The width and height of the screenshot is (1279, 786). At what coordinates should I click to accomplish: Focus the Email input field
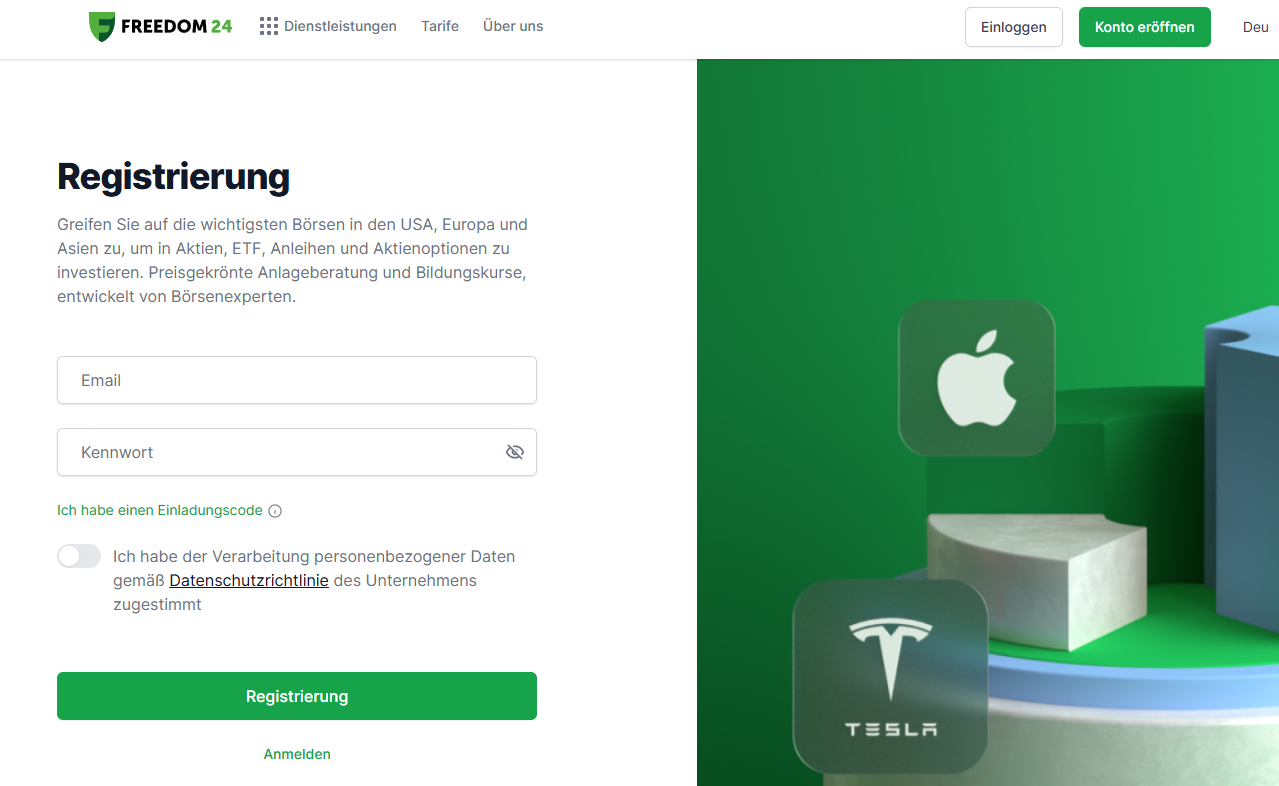pos(297,380)
